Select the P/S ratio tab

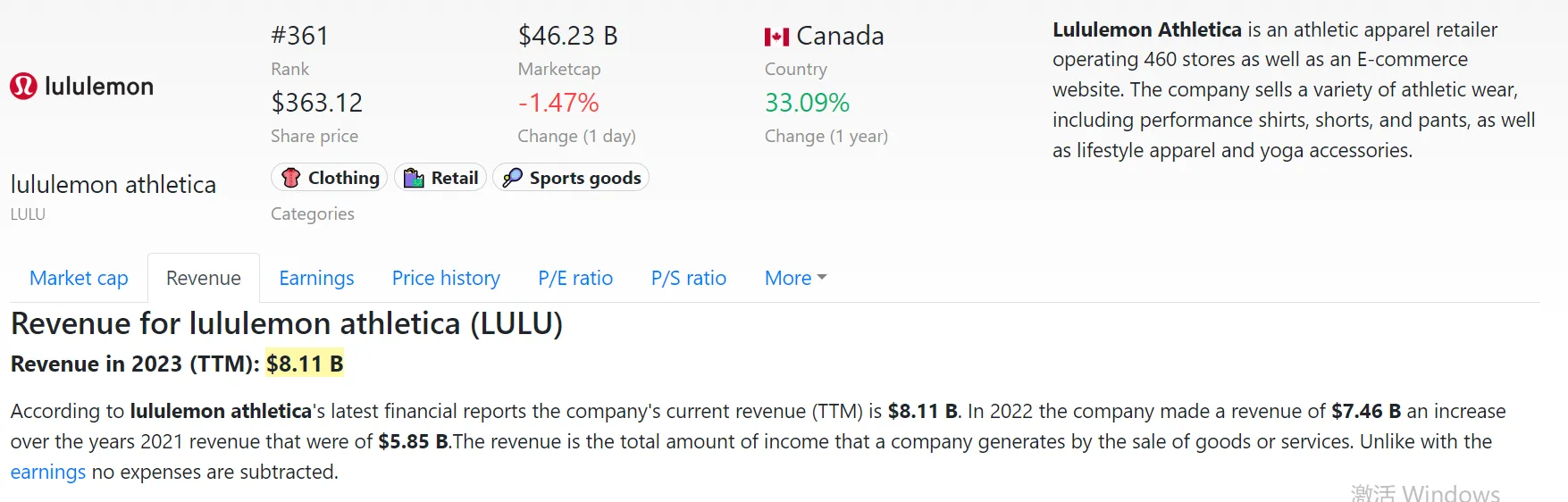[688, 278]
